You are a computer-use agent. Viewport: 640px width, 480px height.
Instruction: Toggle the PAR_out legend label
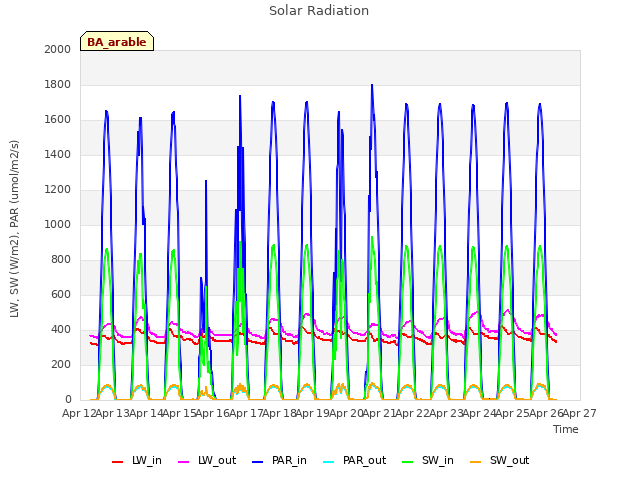(x=364, y=460)
